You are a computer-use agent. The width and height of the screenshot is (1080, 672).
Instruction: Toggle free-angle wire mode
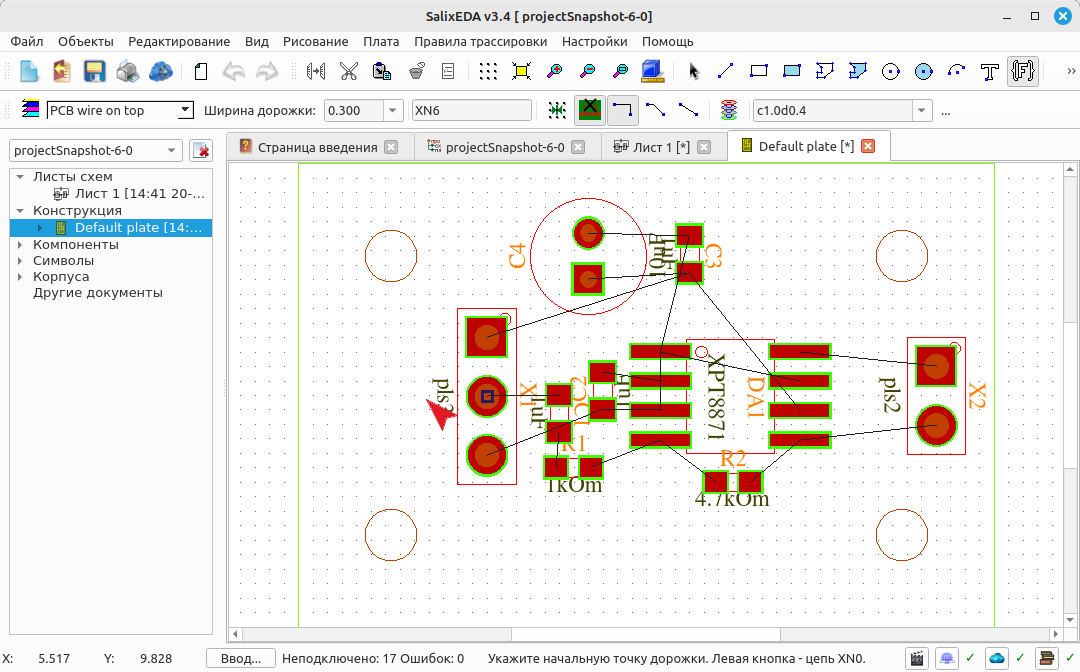pyautogui.click(x=688, y=110)
